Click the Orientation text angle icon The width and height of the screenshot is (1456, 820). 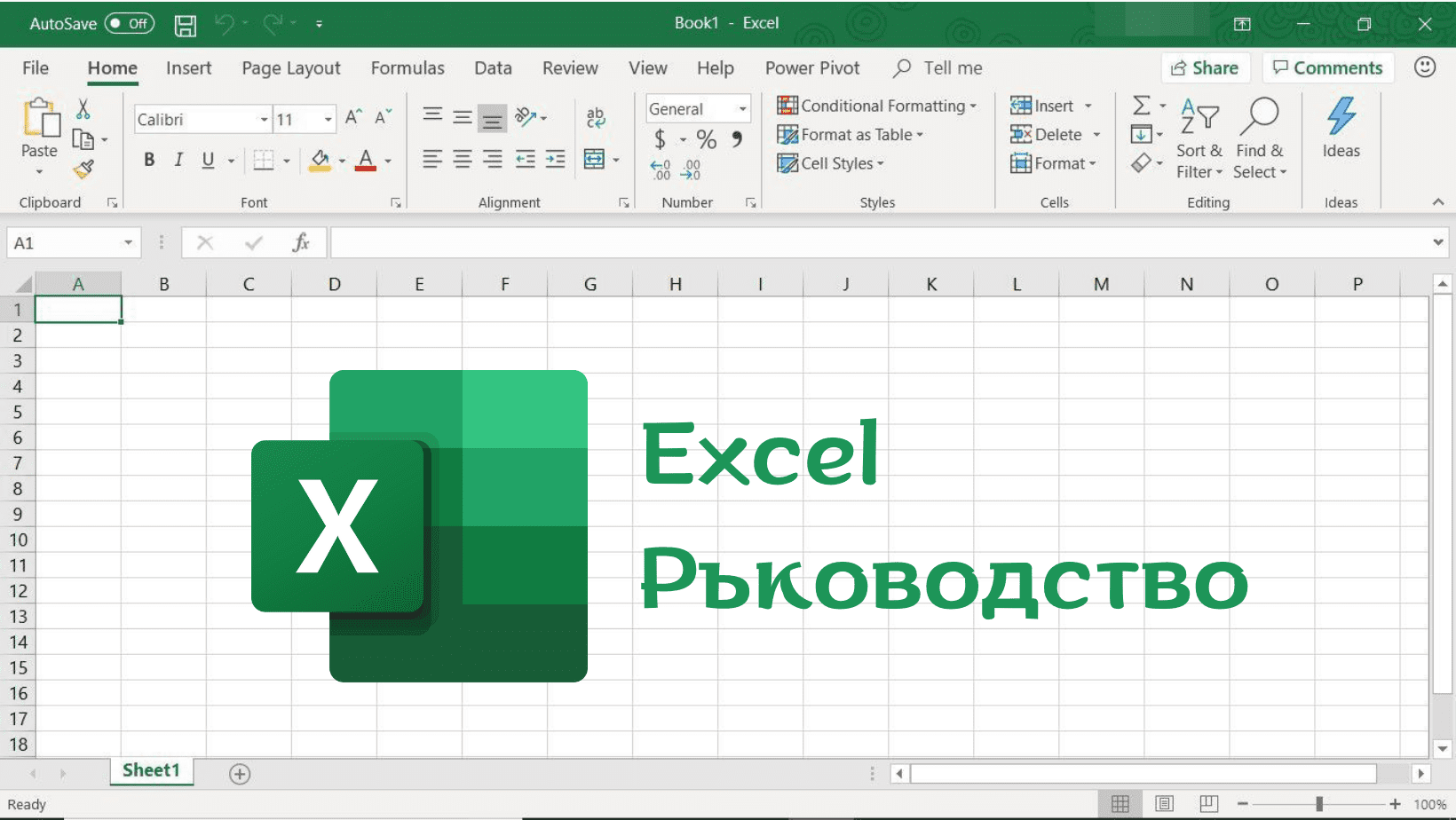coord(526,116)
